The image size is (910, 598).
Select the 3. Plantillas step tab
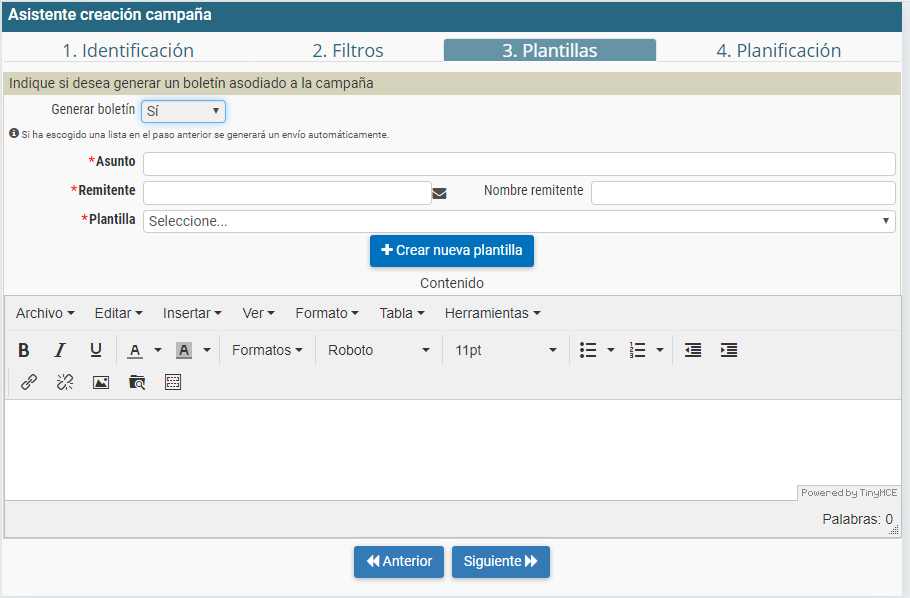(550, 51)
